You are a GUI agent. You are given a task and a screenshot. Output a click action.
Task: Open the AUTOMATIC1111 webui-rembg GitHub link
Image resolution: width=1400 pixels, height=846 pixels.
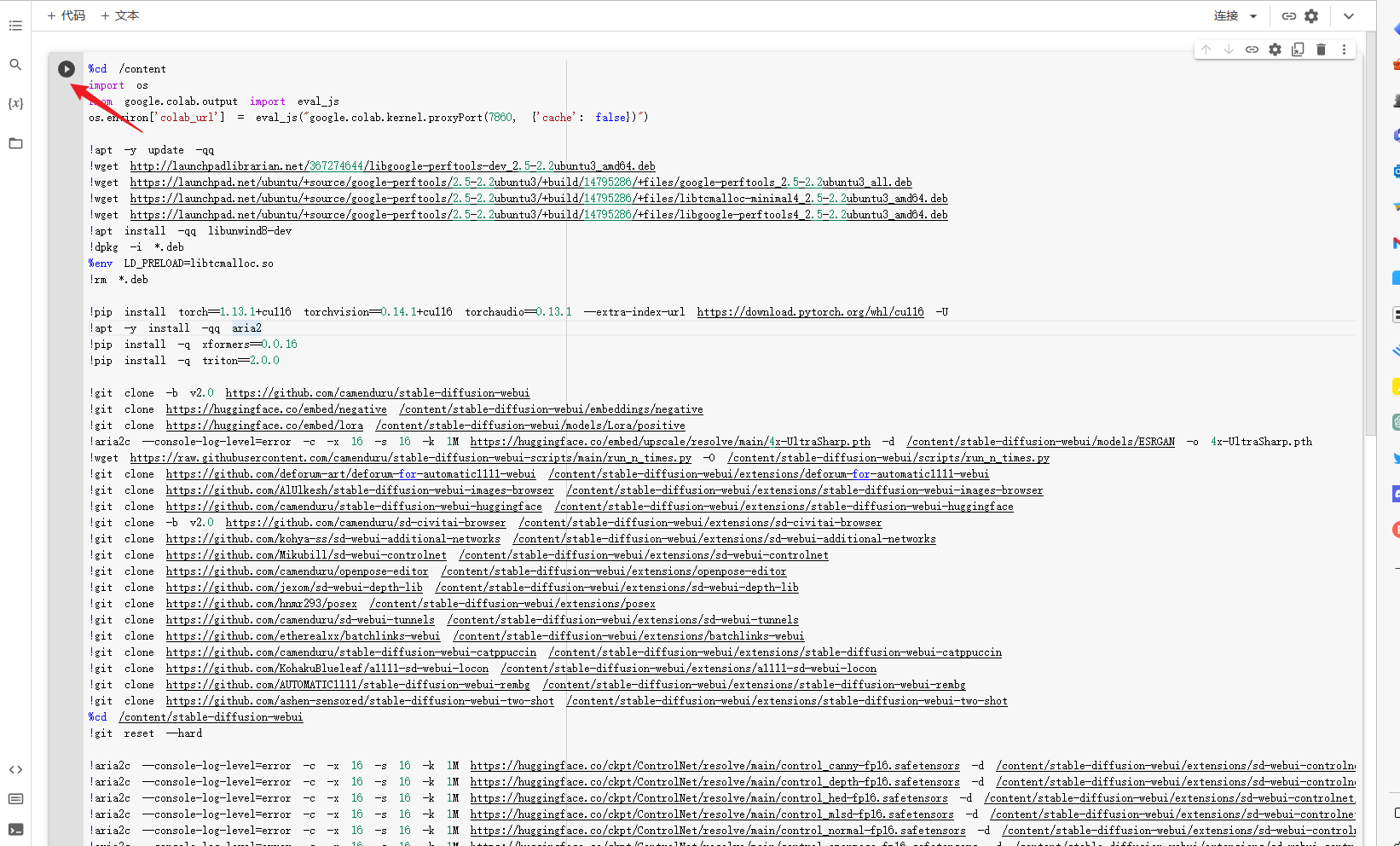tap(348, 685)
